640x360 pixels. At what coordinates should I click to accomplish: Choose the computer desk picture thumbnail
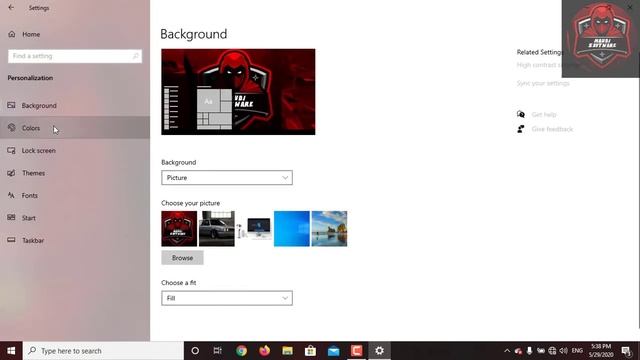pyautogui.click(x=254, y=229)
